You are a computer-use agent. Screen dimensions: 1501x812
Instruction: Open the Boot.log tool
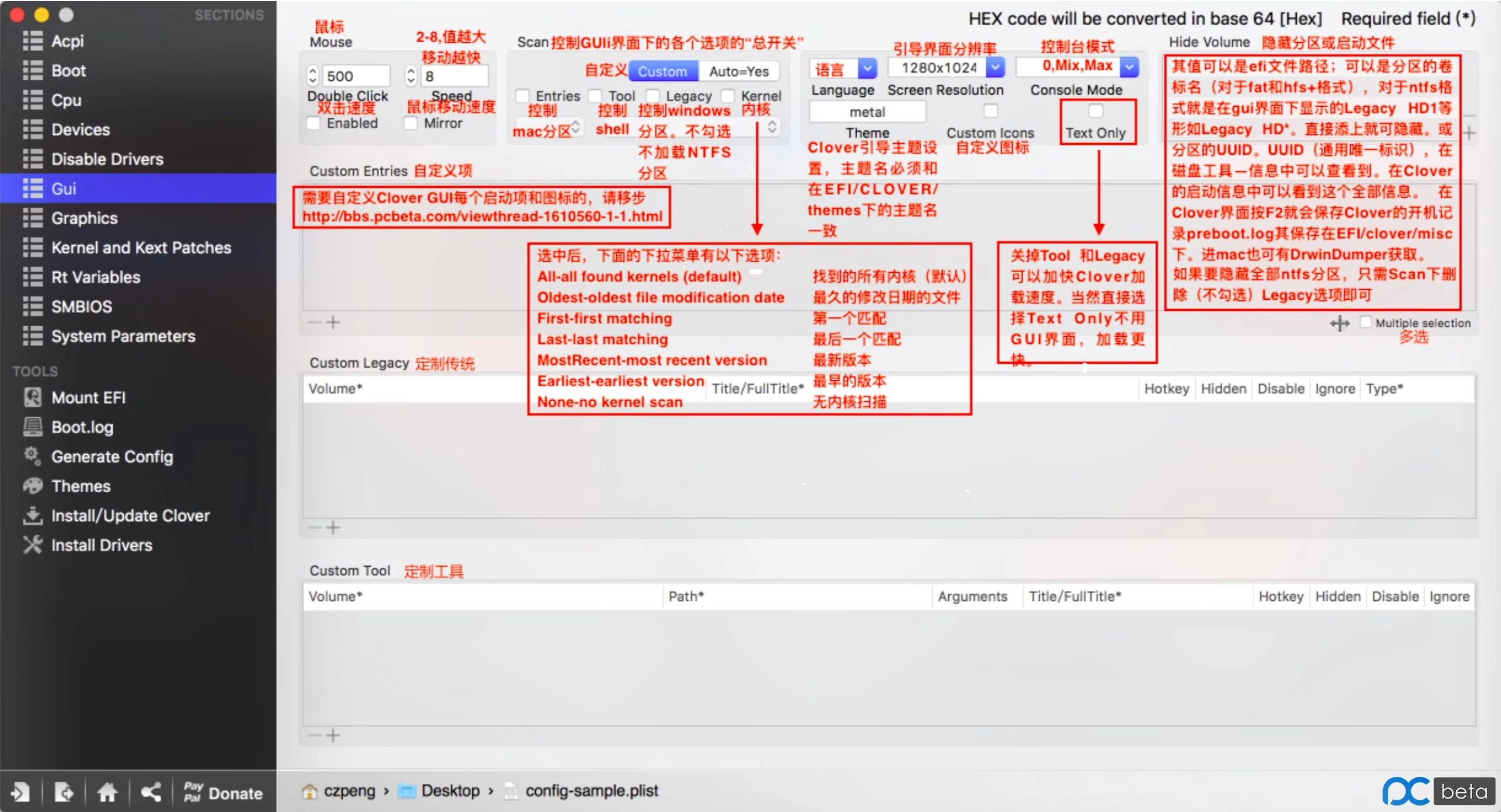[x=68, y=427]
